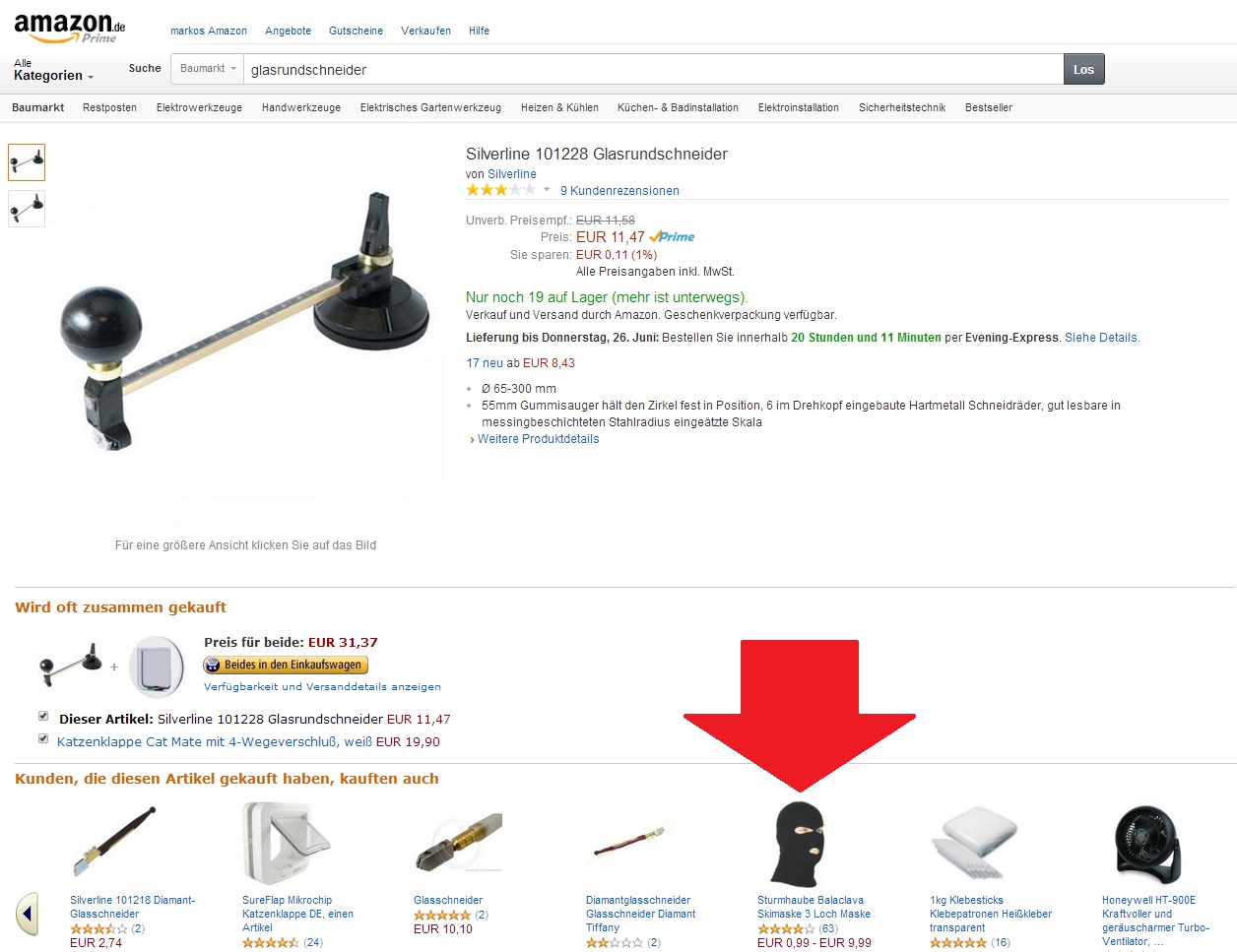Click the carousel previous arrow button
1237x952 pixels.
point(27,915)
